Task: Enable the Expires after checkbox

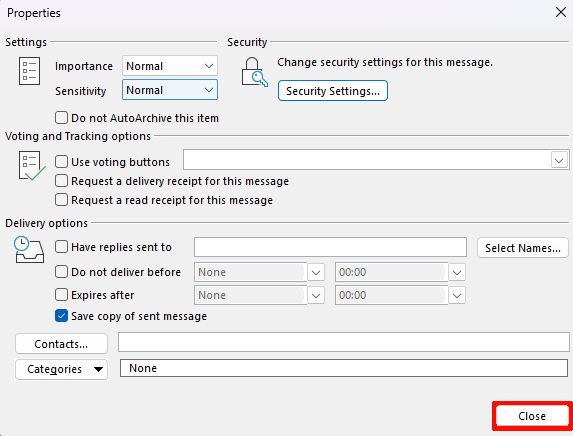Action: 61,295
